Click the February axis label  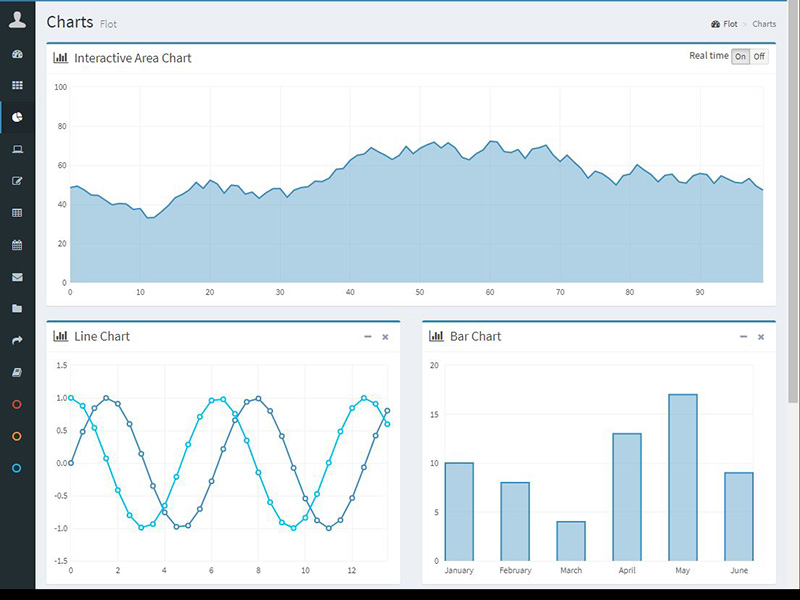[515, 570]
